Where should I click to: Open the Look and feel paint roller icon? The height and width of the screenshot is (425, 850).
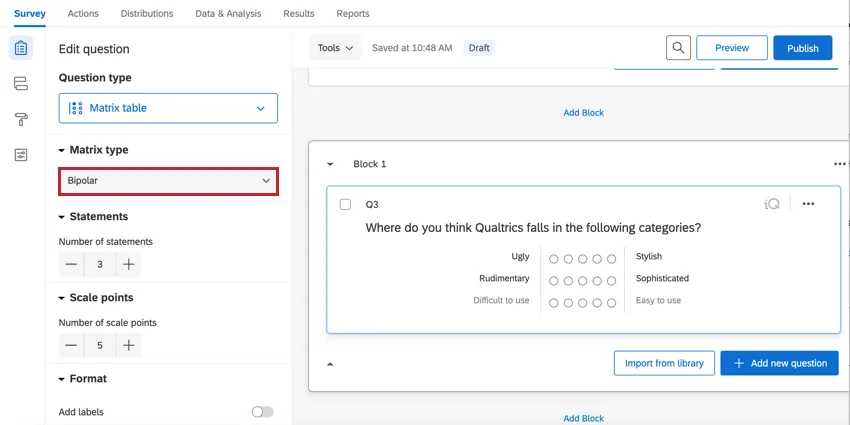coord(21,119)
